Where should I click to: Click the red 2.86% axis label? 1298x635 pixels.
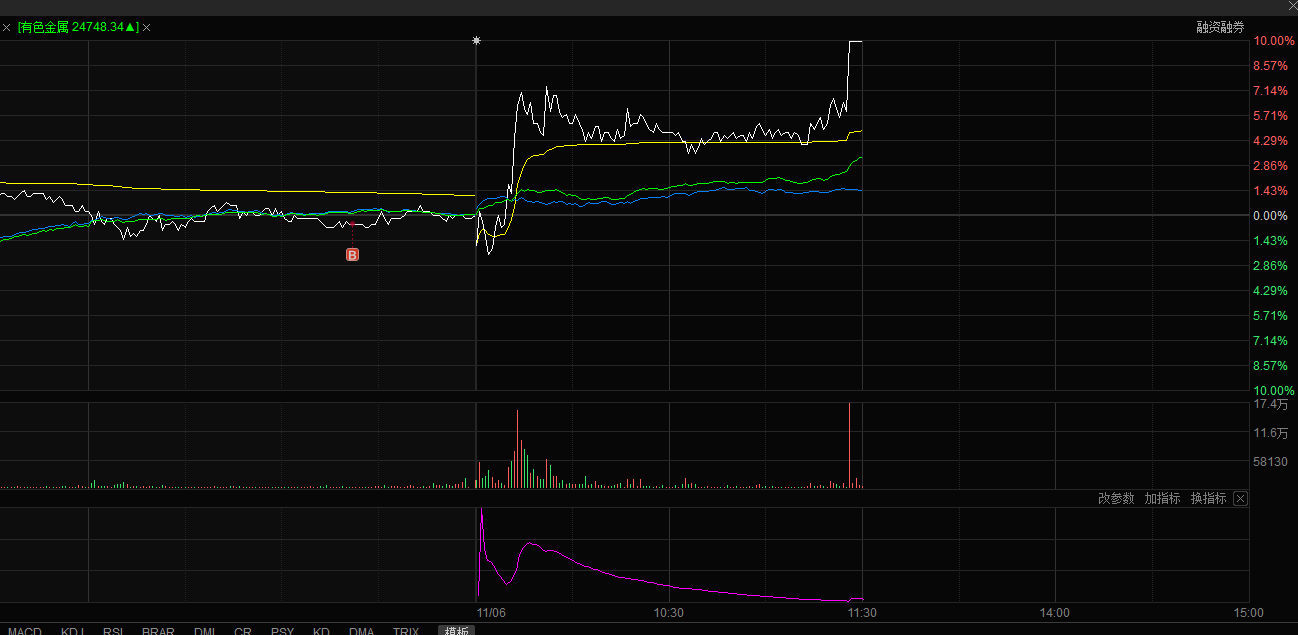click(x=1271, y=166)
